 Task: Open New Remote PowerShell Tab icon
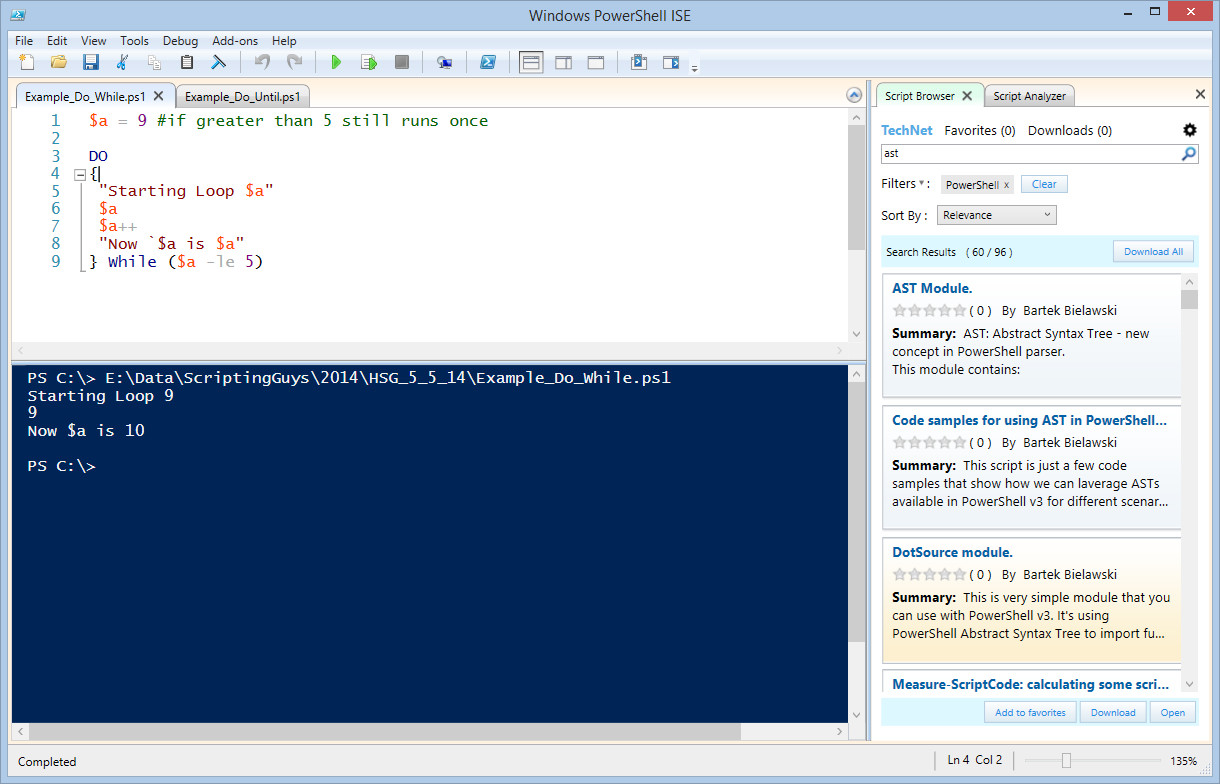(444, 63)
